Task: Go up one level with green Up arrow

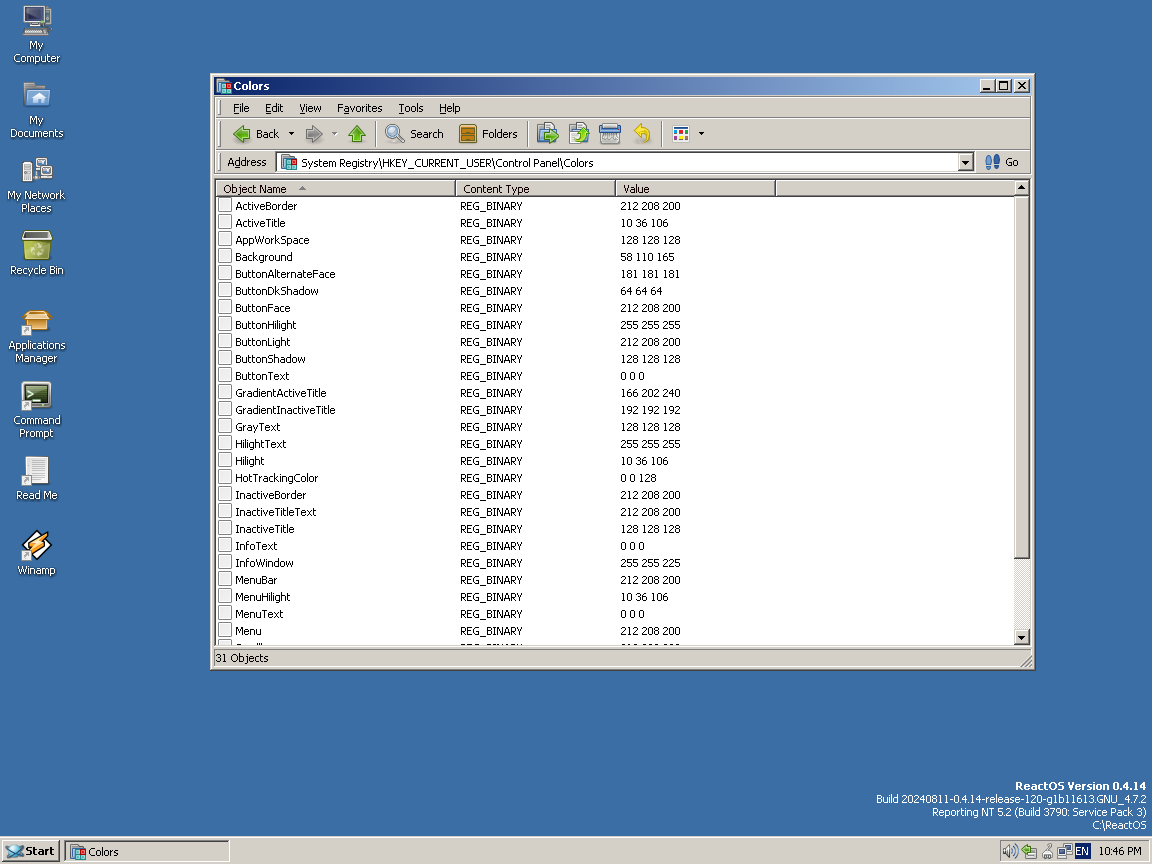Action: [357, 134]
